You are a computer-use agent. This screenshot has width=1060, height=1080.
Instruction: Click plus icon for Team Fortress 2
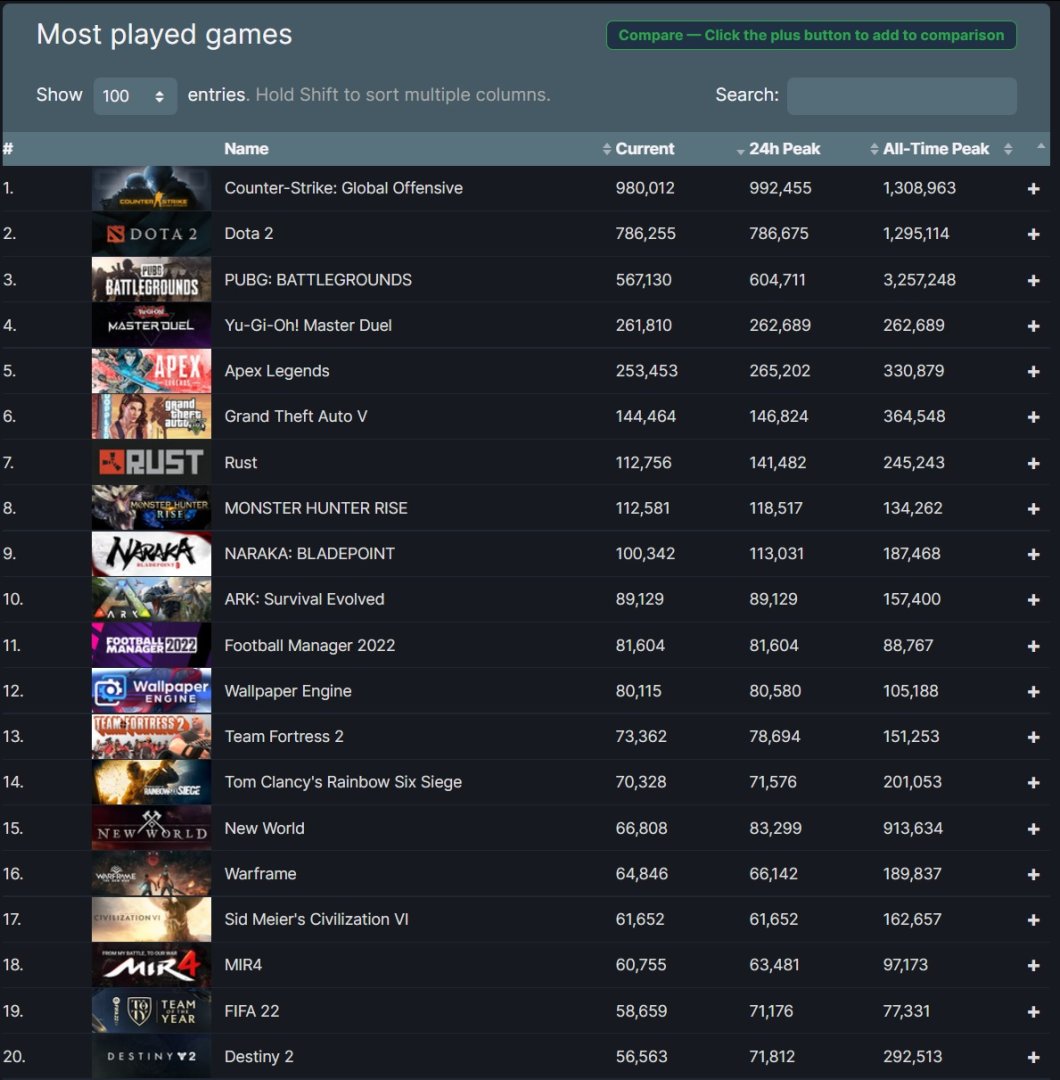pos(1033,737)
